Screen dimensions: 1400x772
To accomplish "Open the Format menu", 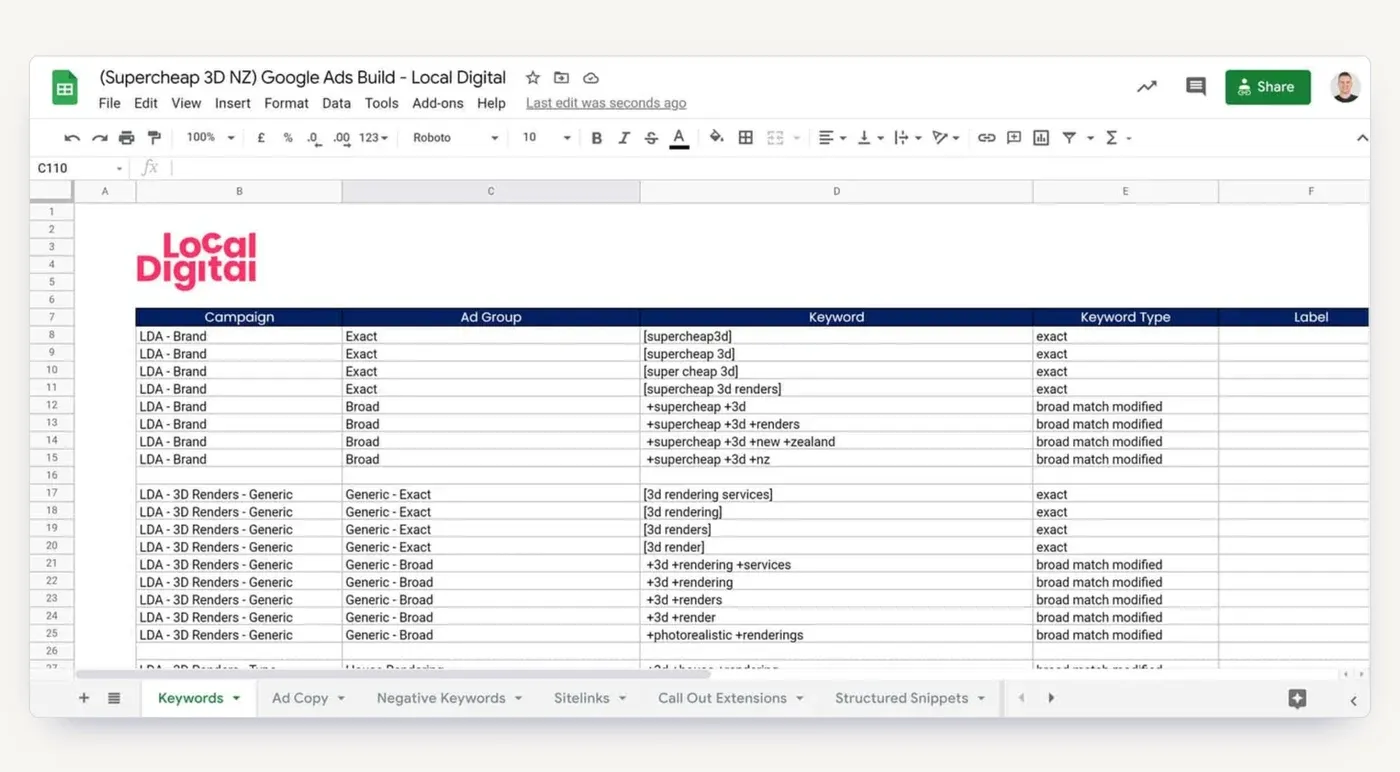I will pos(286,103).
